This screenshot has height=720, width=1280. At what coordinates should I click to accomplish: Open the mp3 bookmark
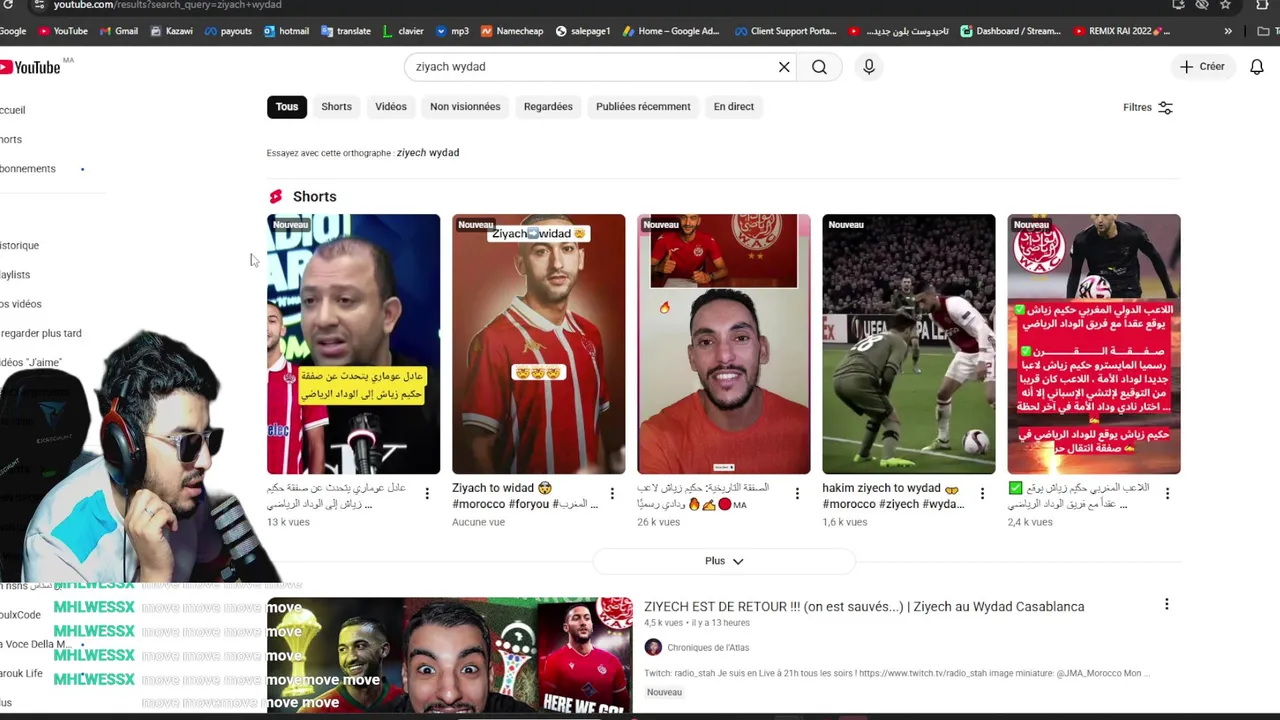tap(452, 31)
